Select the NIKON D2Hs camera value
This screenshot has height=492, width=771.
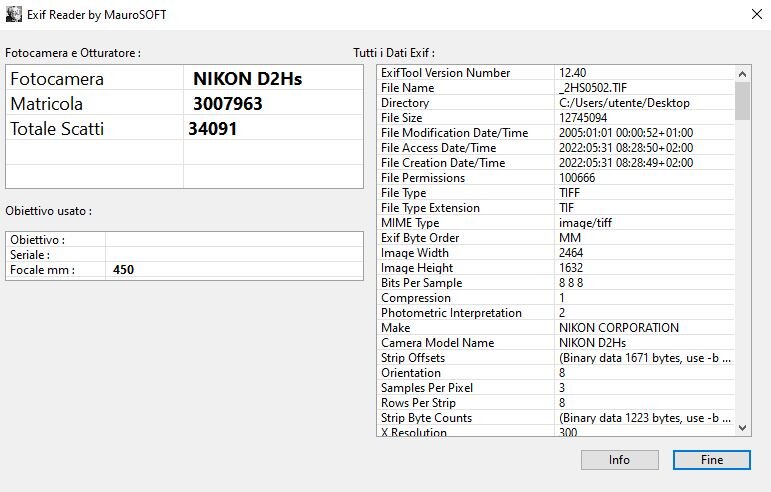[x=247, y=79]
